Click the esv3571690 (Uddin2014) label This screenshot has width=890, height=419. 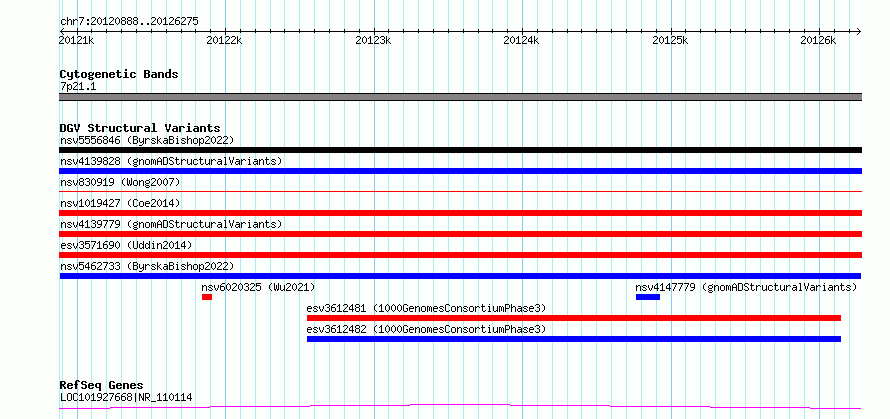tap(126, 245)
